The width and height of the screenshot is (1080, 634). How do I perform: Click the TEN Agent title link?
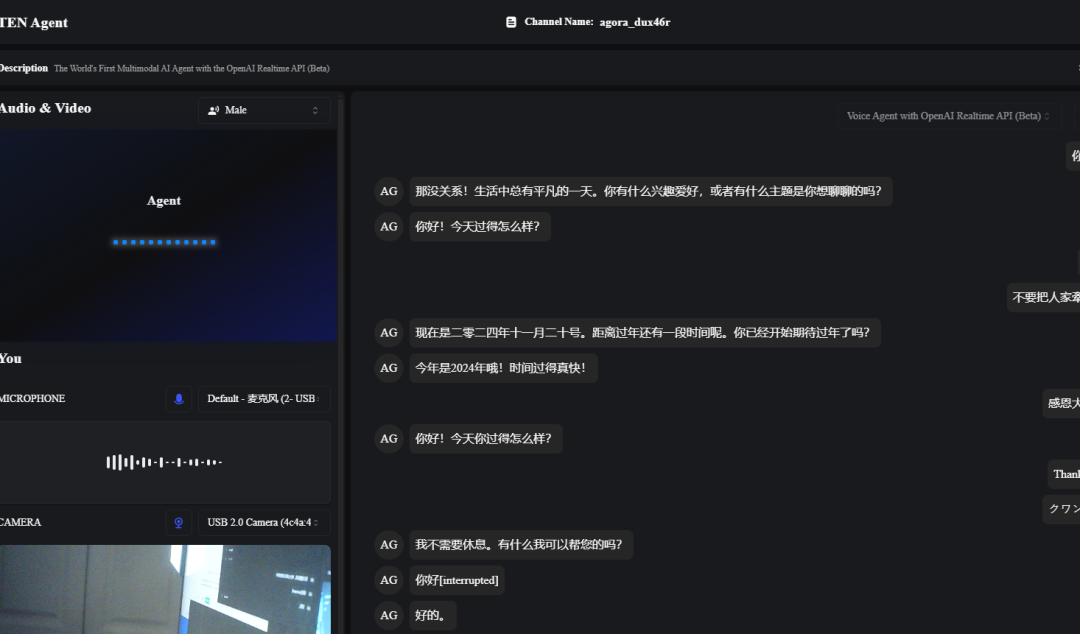35,22
